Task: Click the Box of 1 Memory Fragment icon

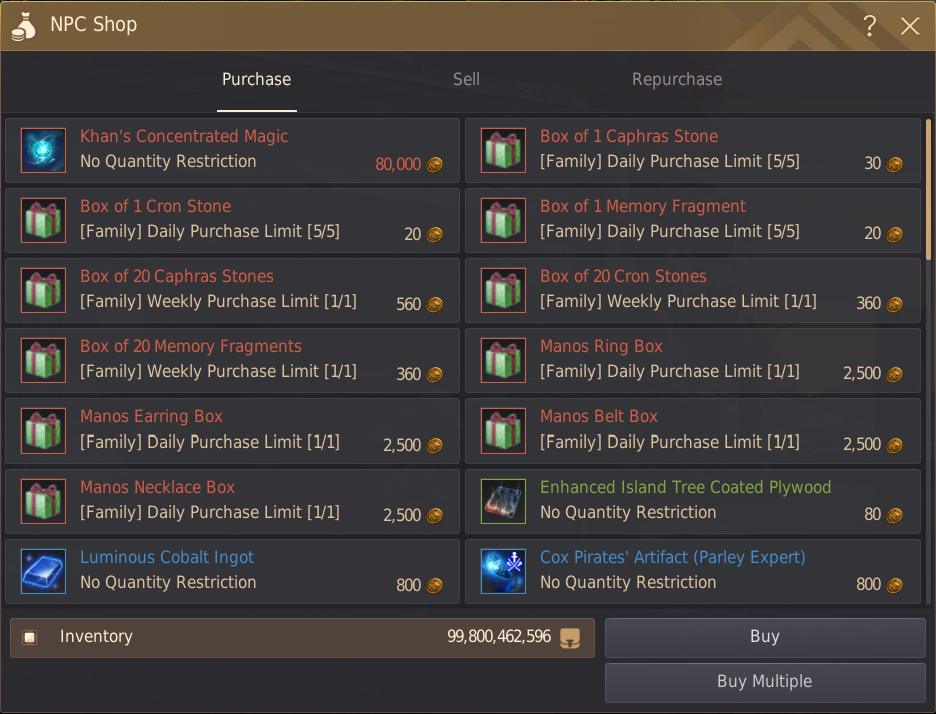Action: coord(503,220)
